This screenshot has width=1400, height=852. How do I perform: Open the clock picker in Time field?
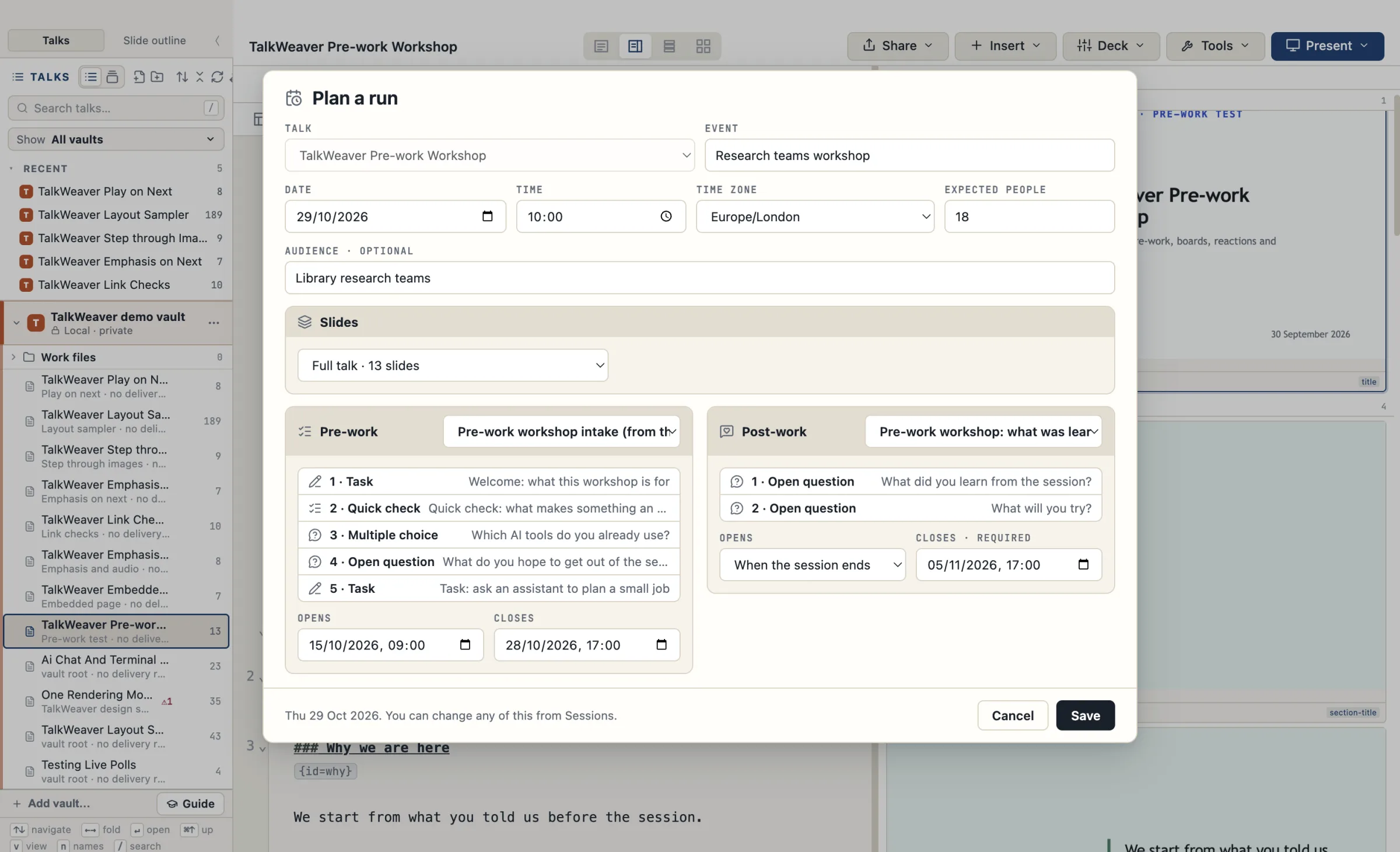pyautogui.click(x=666, y=217)
